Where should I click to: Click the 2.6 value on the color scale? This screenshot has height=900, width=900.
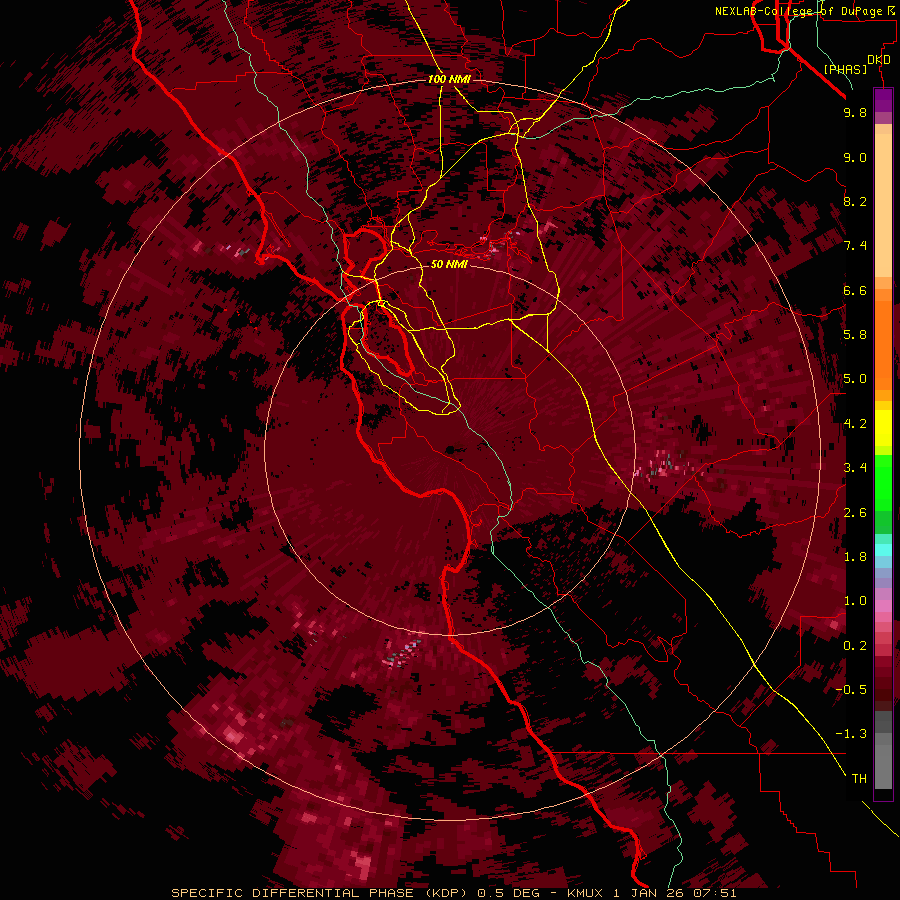pyautogui.click(x=855, y=513)
